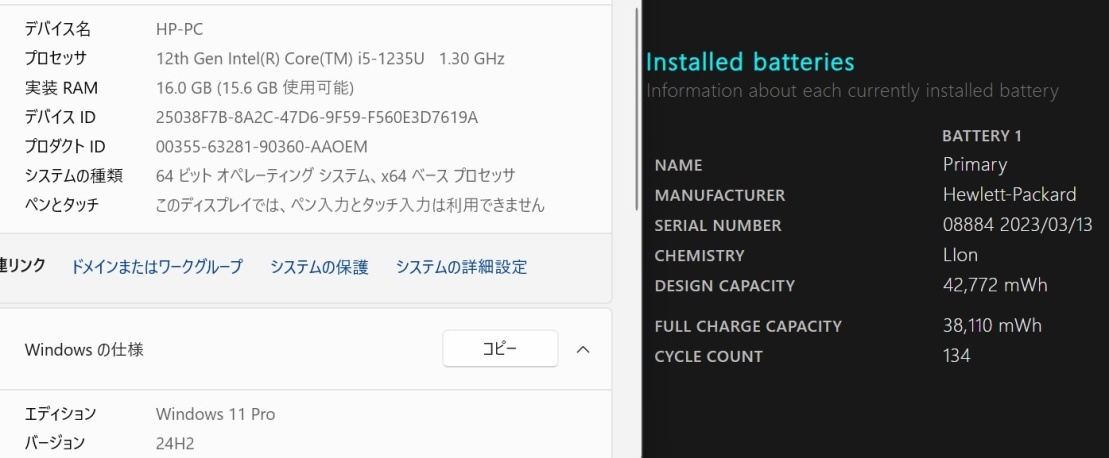Image resolution: width=1109 pixels, height=458 pixels.
Task: Click the Windows 11 Pro edition value
Action: coord(215,414)
